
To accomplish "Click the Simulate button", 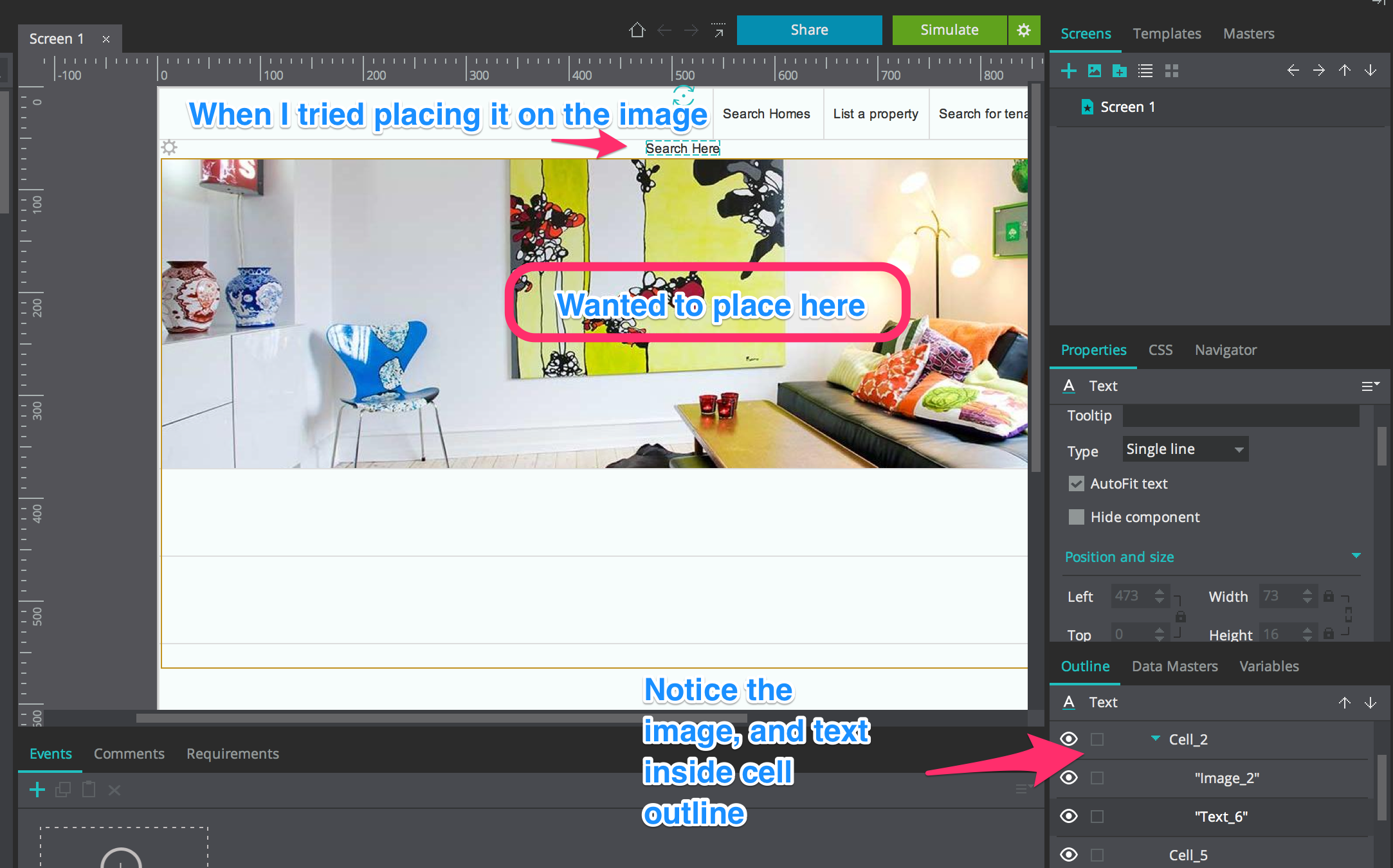I will 949,30.
